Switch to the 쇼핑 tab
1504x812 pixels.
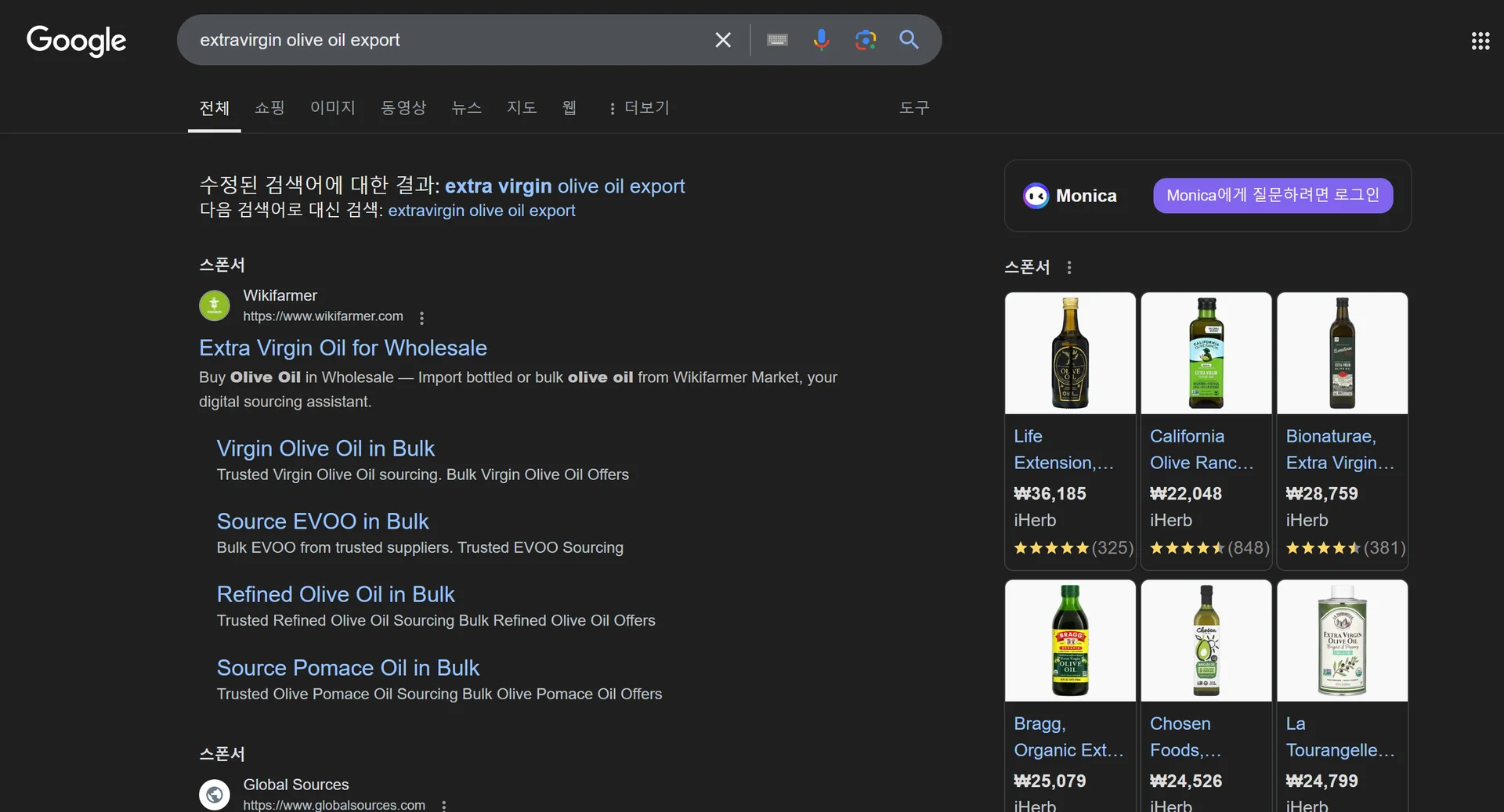[269, 108]
